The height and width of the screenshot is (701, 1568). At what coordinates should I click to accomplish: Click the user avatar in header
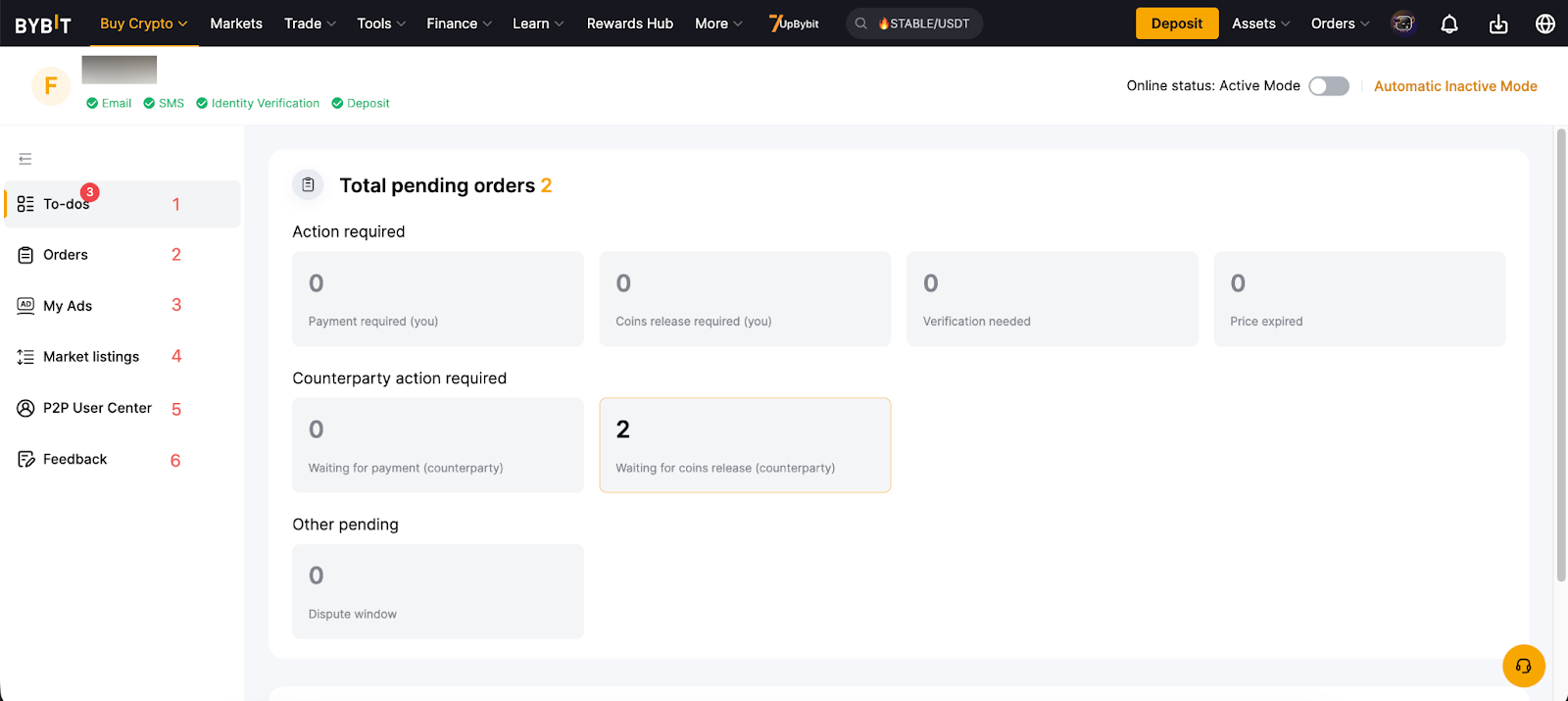1403,24
